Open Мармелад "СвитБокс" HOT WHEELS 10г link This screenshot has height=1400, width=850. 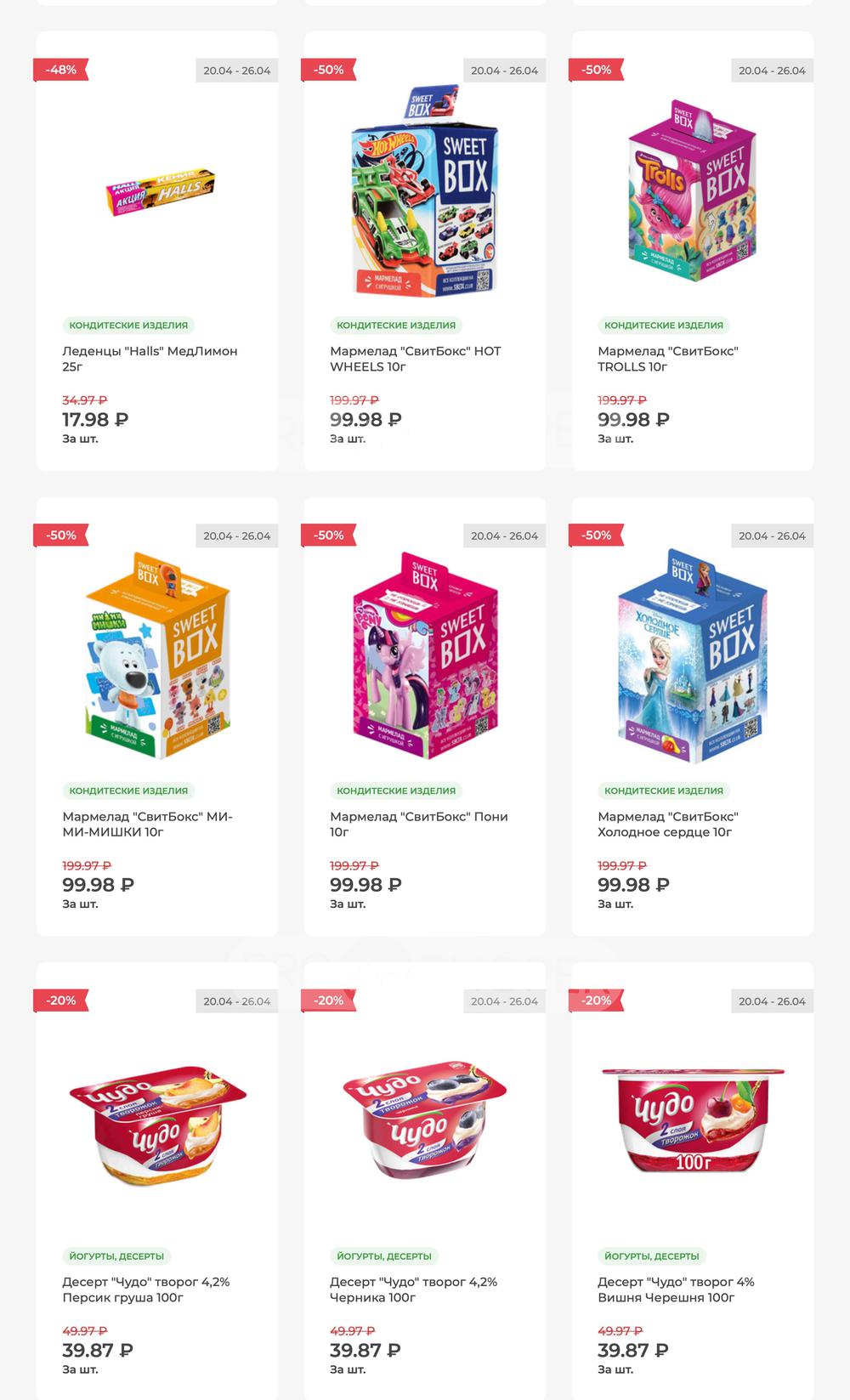click(416, 359)
